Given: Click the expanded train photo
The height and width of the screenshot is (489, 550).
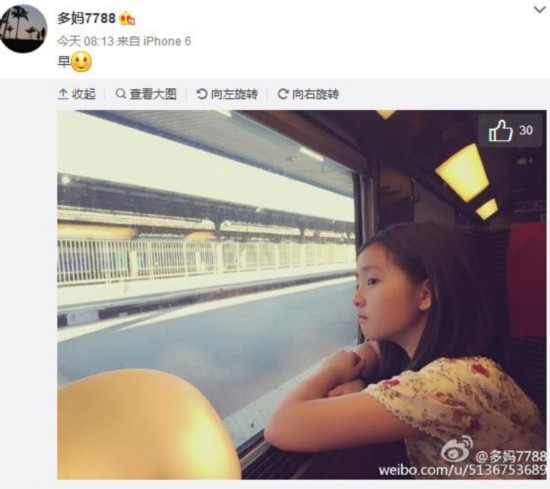Looking at the screenshot, I should (x=302, y=295).
